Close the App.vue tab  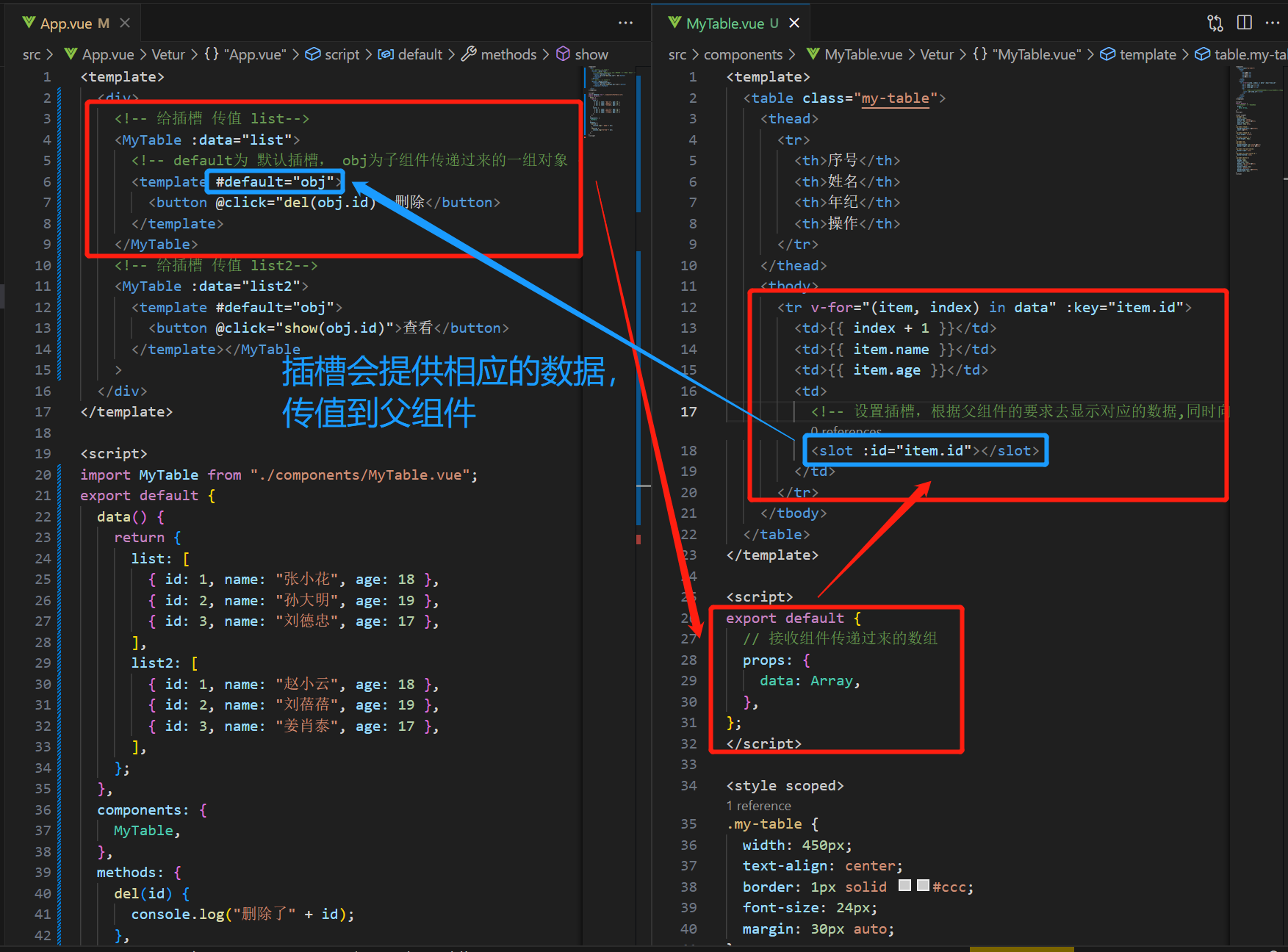point(125,24)
